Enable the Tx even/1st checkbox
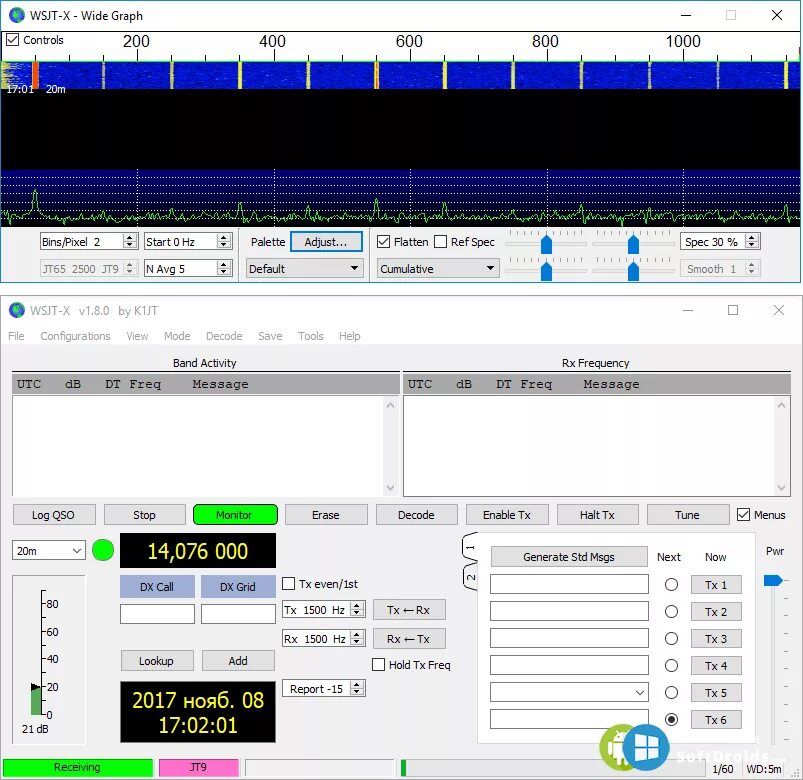This screenshot has width=803, height=780. [289, 584]
